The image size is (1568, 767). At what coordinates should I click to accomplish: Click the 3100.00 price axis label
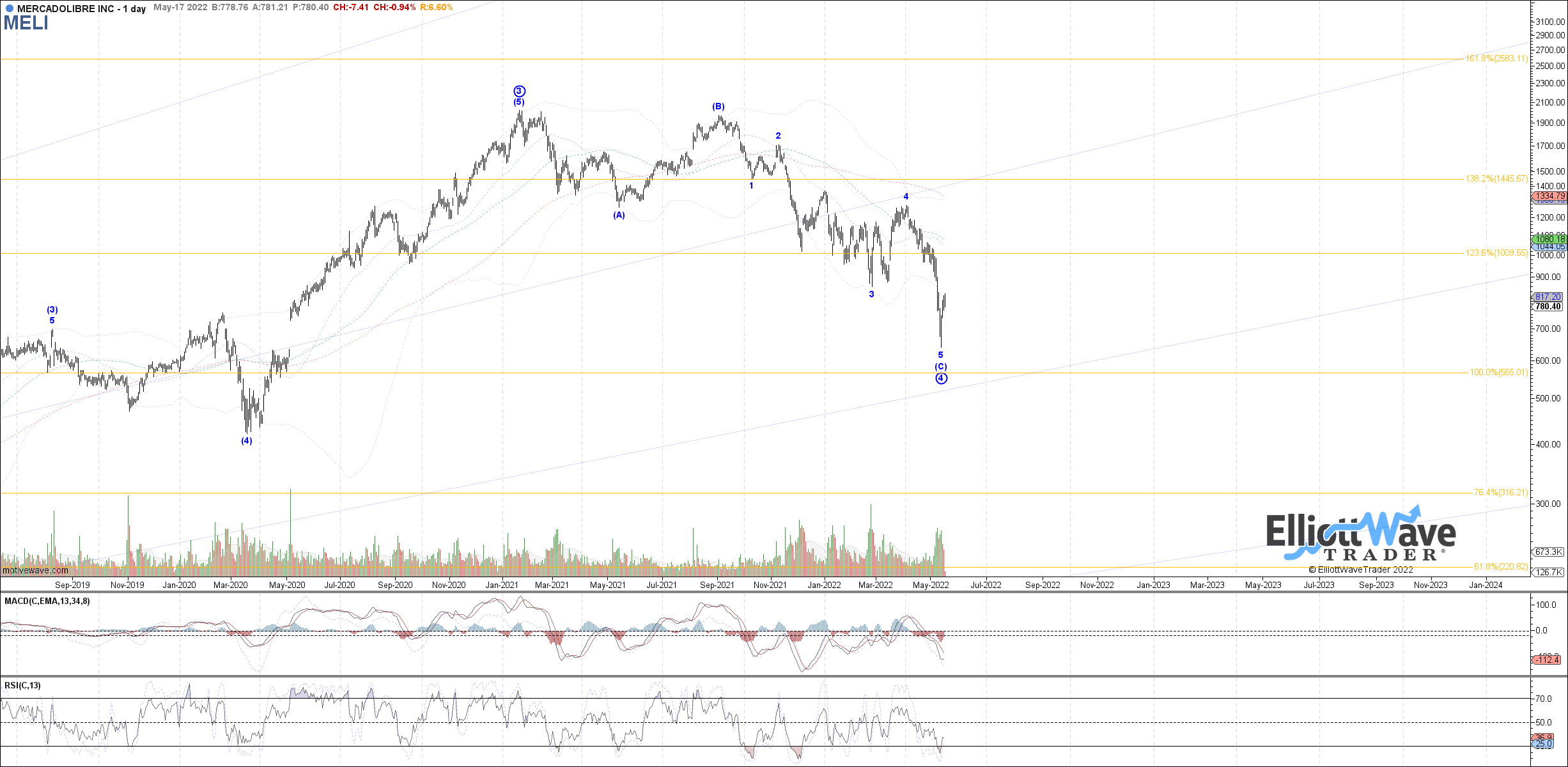1551,22
